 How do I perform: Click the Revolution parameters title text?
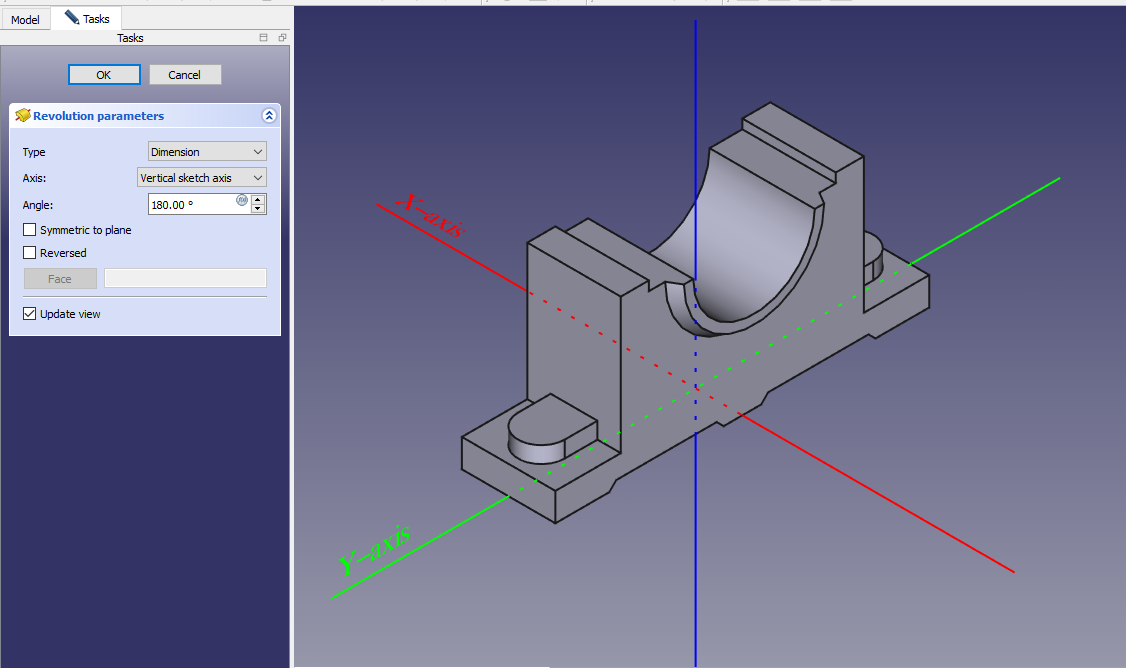click(x=98, y=116)
